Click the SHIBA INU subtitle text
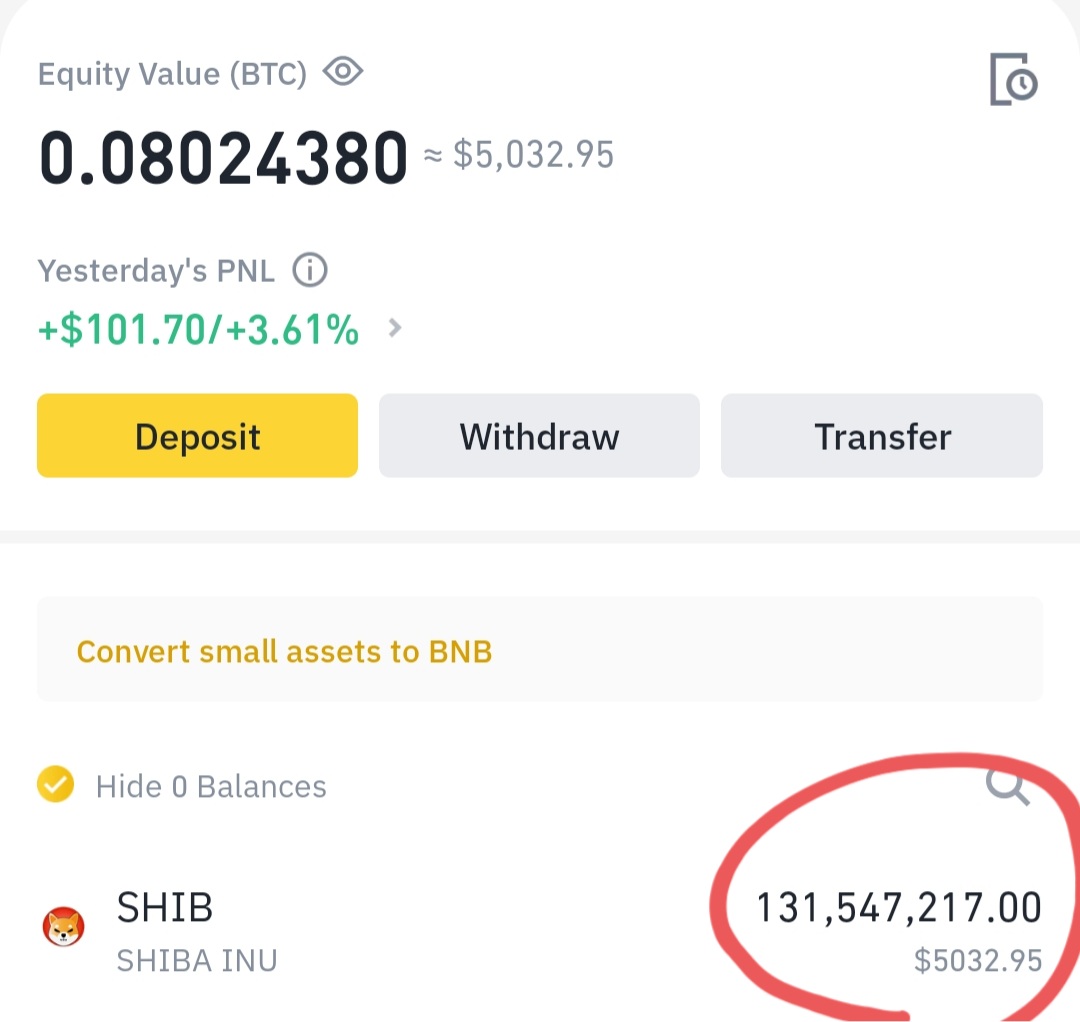Image resolution: width=1080 pixels, height=1022 pixels. (197, 961)
